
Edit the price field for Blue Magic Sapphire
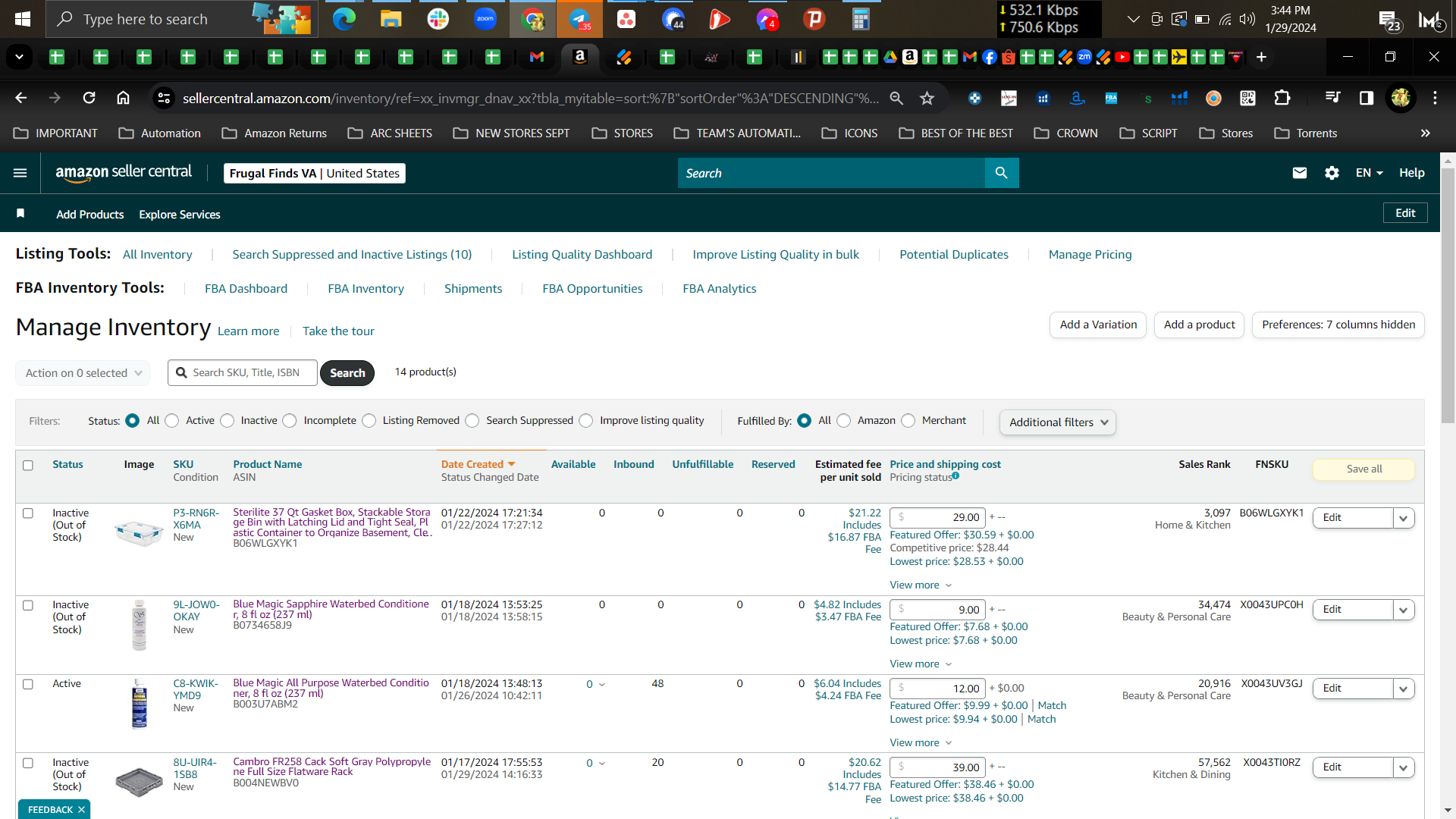(x=937, y=610)
